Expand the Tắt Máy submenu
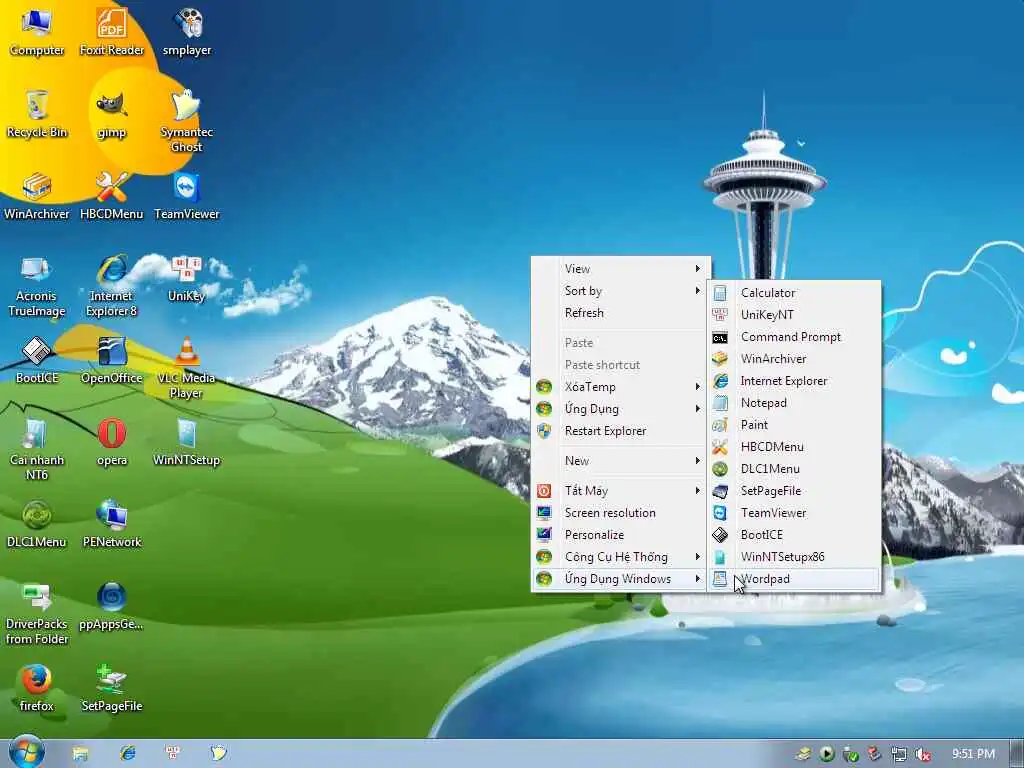Screen dimensions: 1024x768 point(620,490)
